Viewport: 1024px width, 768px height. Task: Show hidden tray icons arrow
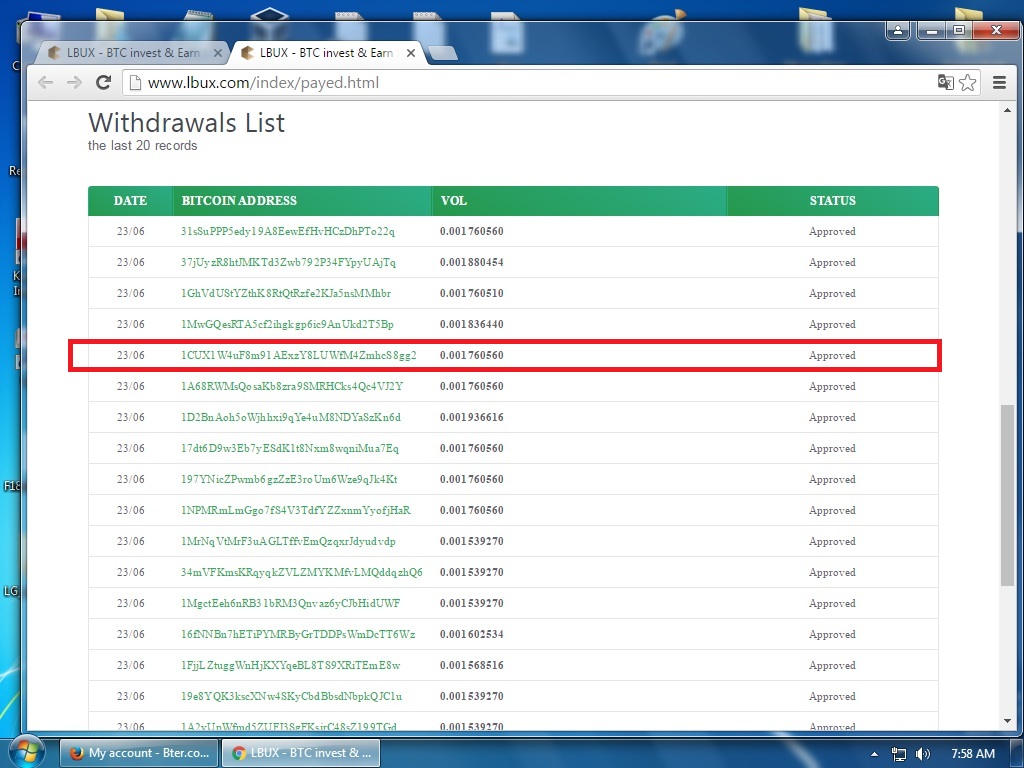[x=874, y=754]
